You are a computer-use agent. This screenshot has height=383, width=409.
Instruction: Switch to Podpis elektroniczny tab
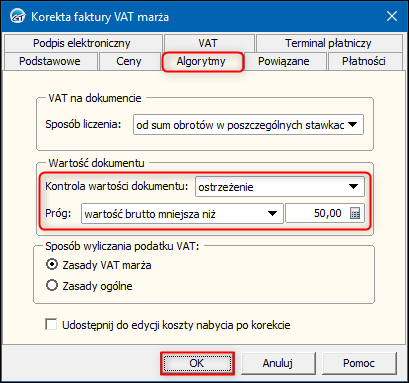point(82,43)
